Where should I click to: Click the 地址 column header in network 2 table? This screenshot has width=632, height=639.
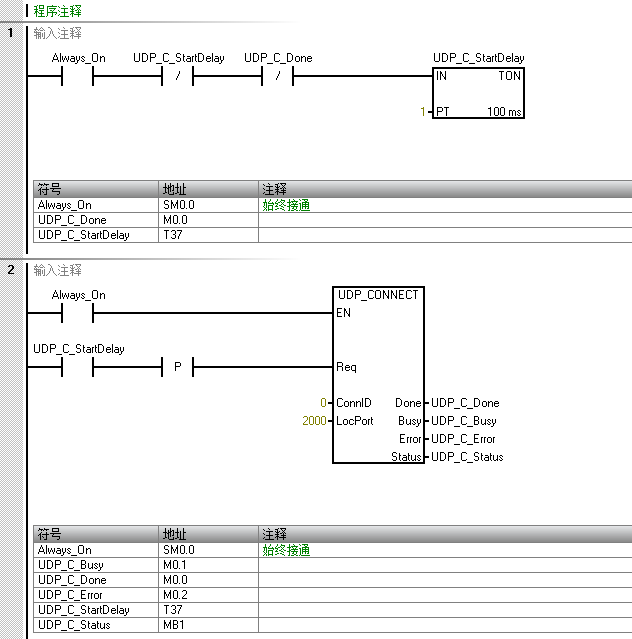[208, 534]
